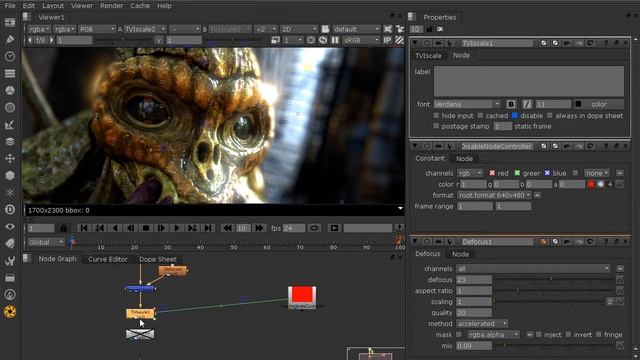The height and width of the screenshot is (360, 640).
Task: Open the Color nodes wheel icon
Action: [10, 90]
